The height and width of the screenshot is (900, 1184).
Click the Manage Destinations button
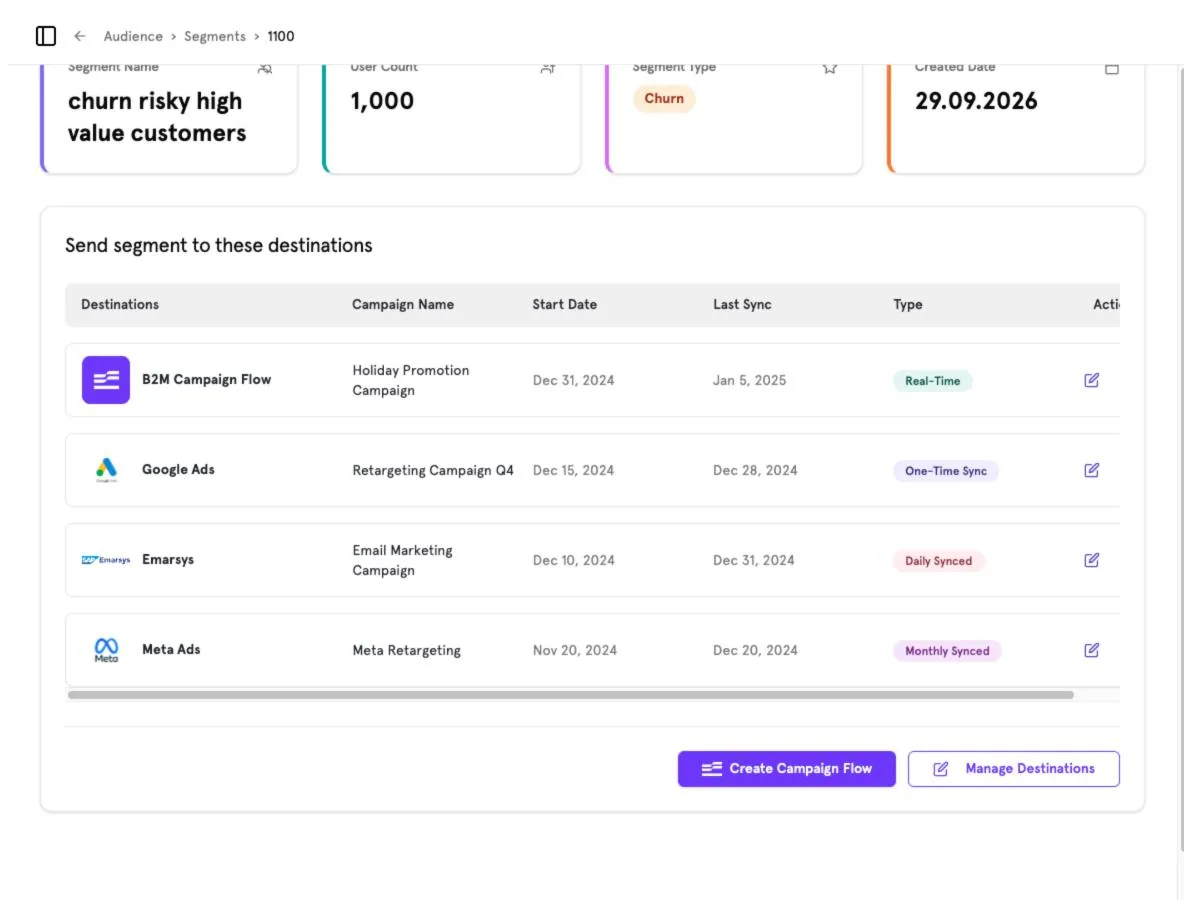pos(1013,769)
